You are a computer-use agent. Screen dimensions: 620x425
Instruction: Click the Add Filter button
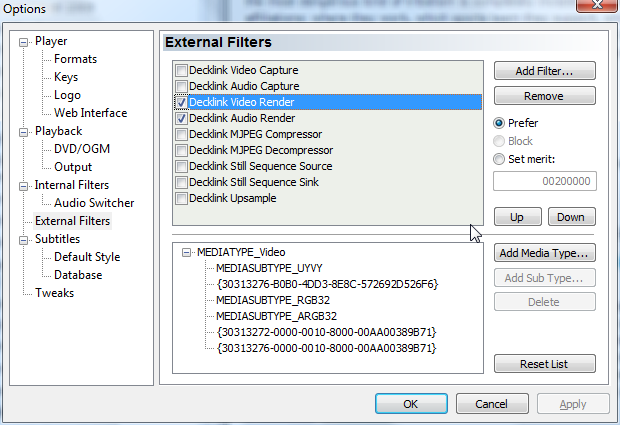tap(544, 71)
